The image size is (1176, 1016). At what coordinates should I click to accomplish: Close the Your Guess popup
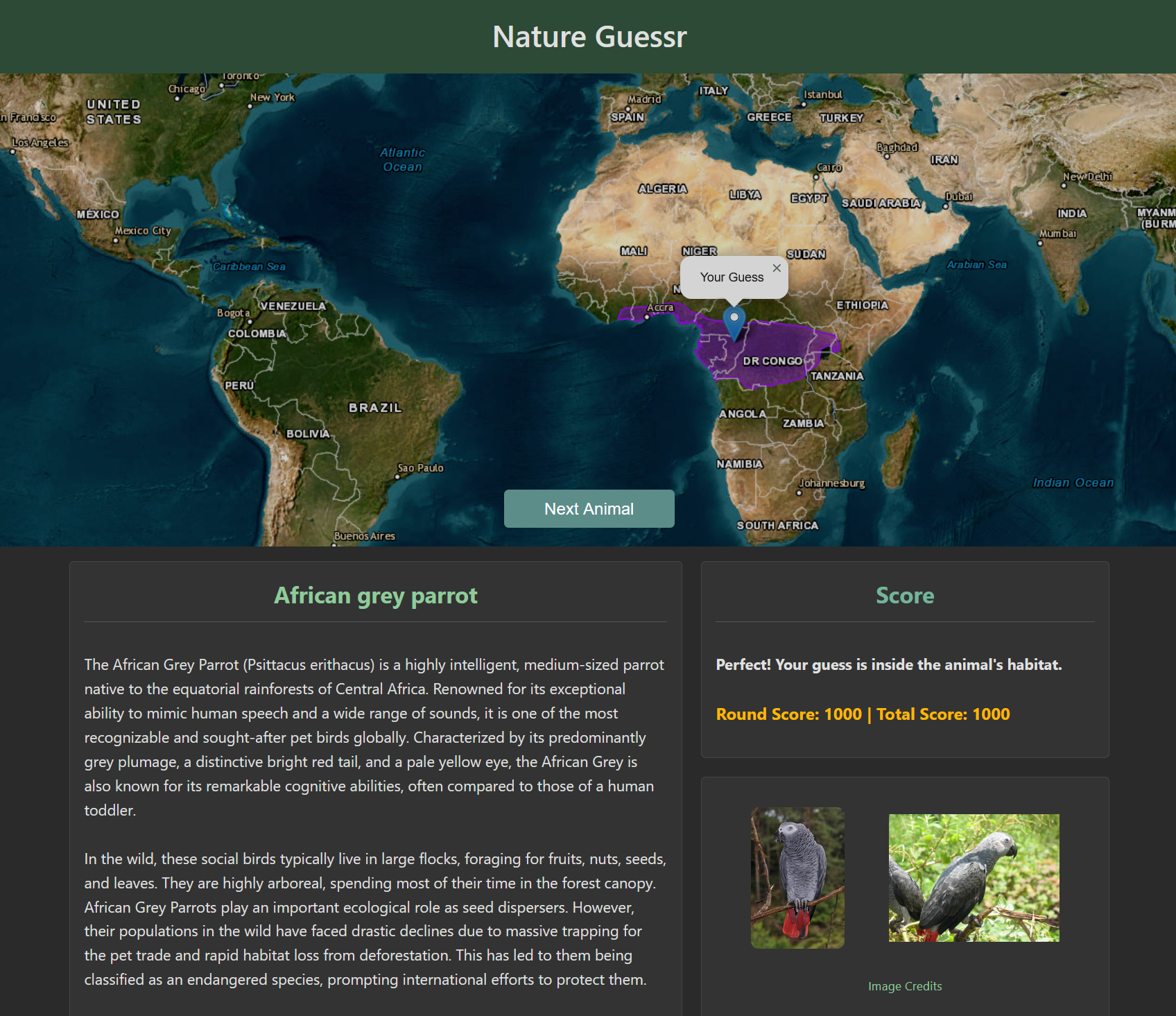(777, 268)
